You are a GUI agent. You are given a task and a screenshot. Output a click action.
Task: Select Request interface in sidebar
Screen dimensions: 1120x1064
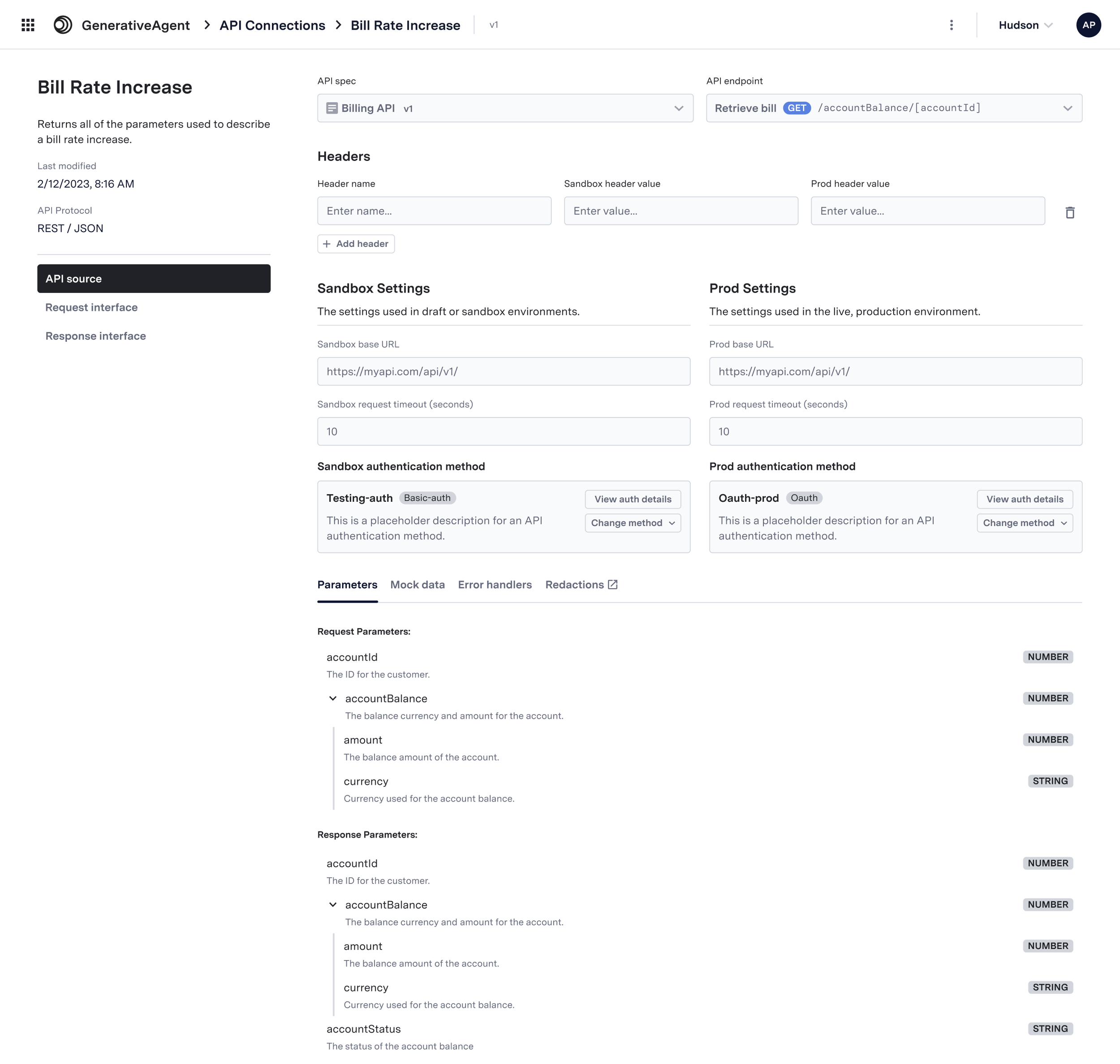[91, 307]
